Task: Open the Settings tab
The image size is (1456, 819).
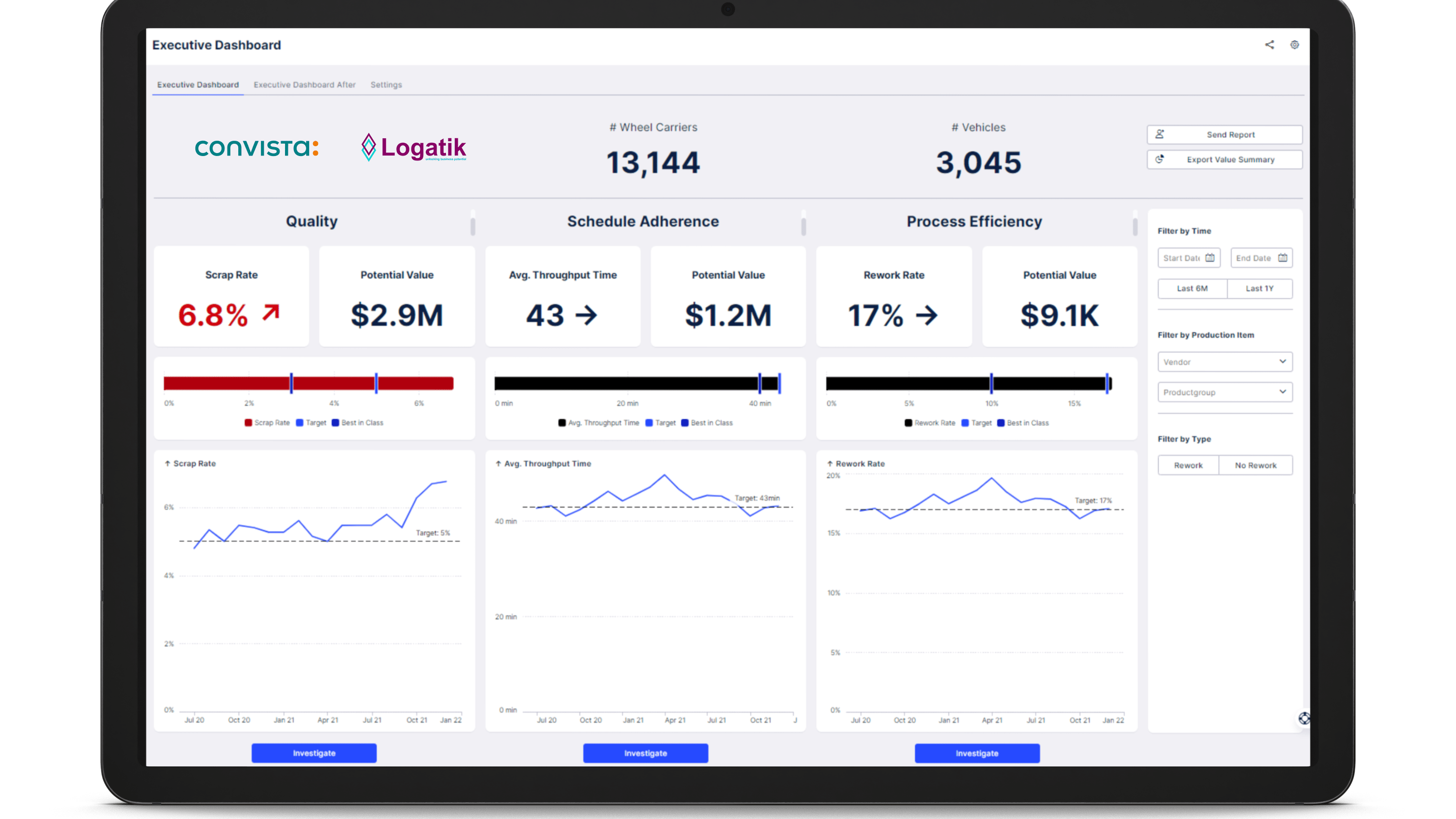Action: point(386,85)
